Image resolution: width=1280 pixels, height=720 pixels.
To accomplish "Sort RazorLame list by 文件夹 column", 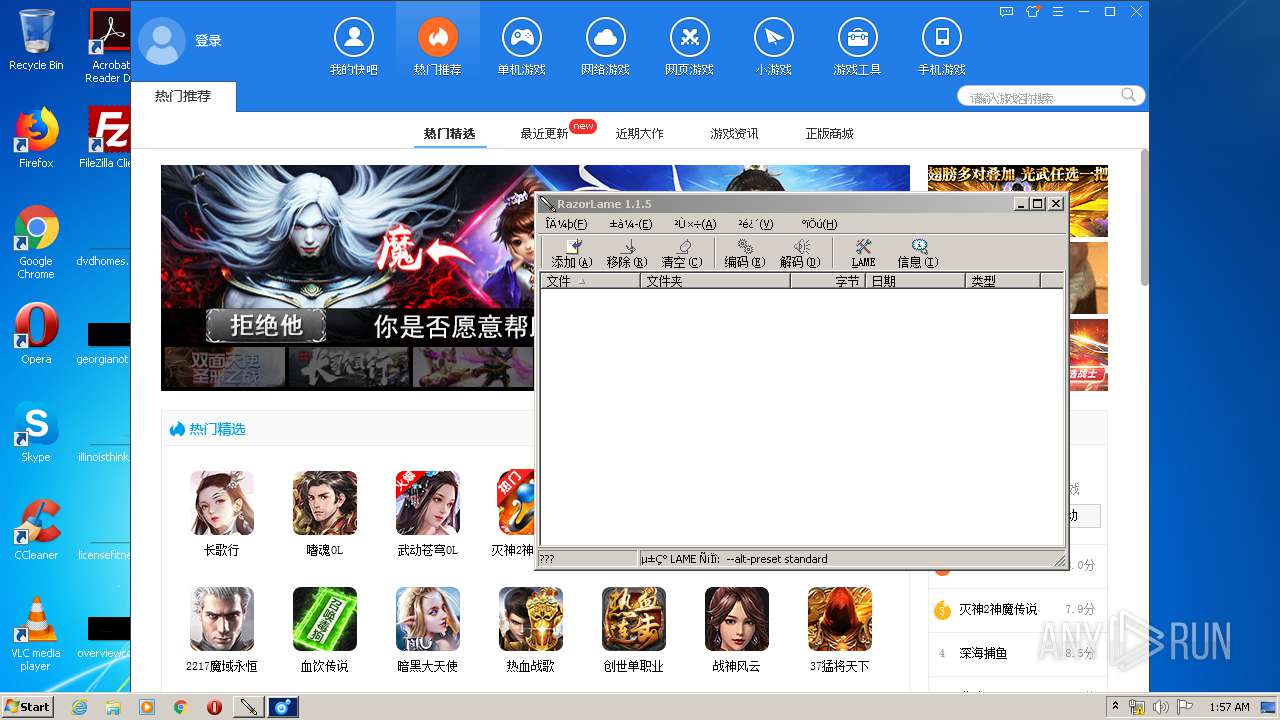I will tap(715, 281).
